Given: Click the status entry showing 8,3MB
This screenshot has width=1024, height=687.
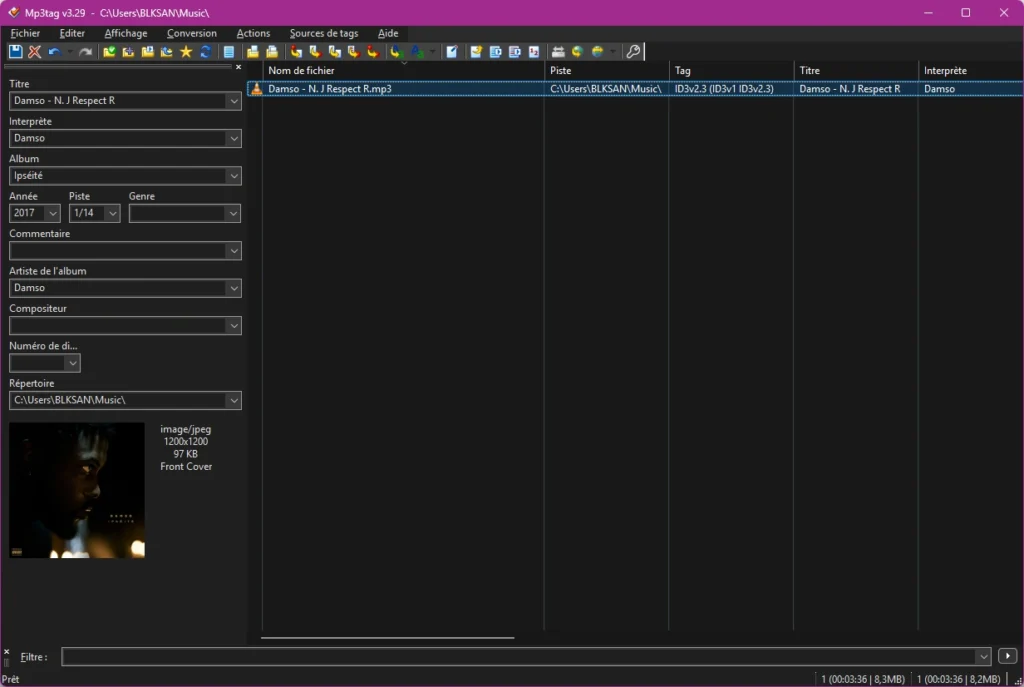Looking at the screenshot, I should (863, 679).
